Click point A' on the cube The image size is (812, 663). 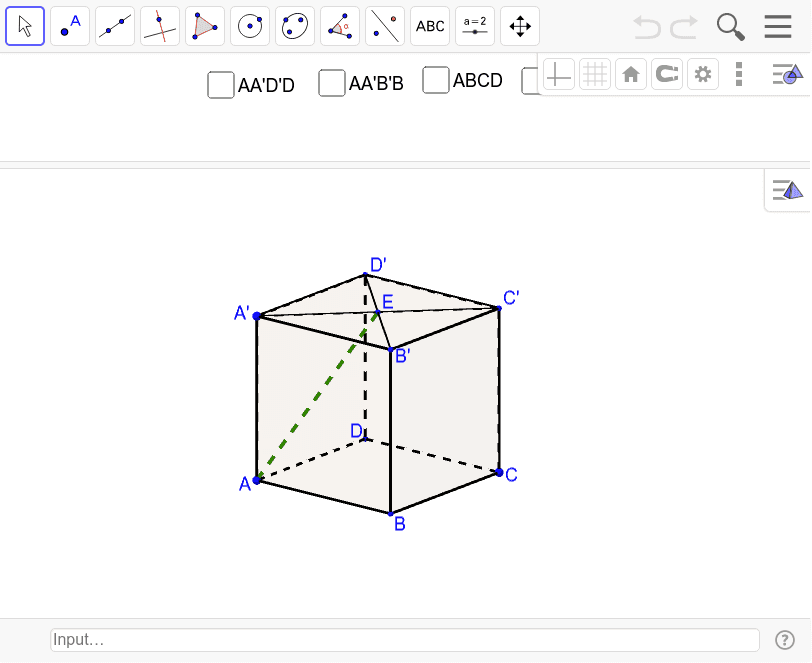tap(257, 316)
